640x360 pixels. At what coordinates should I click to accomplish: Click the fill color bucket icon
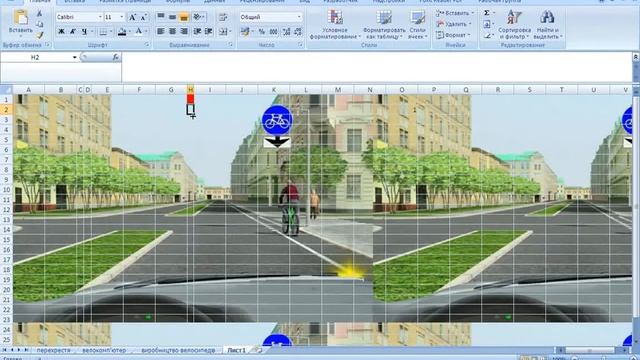[122, 31]
